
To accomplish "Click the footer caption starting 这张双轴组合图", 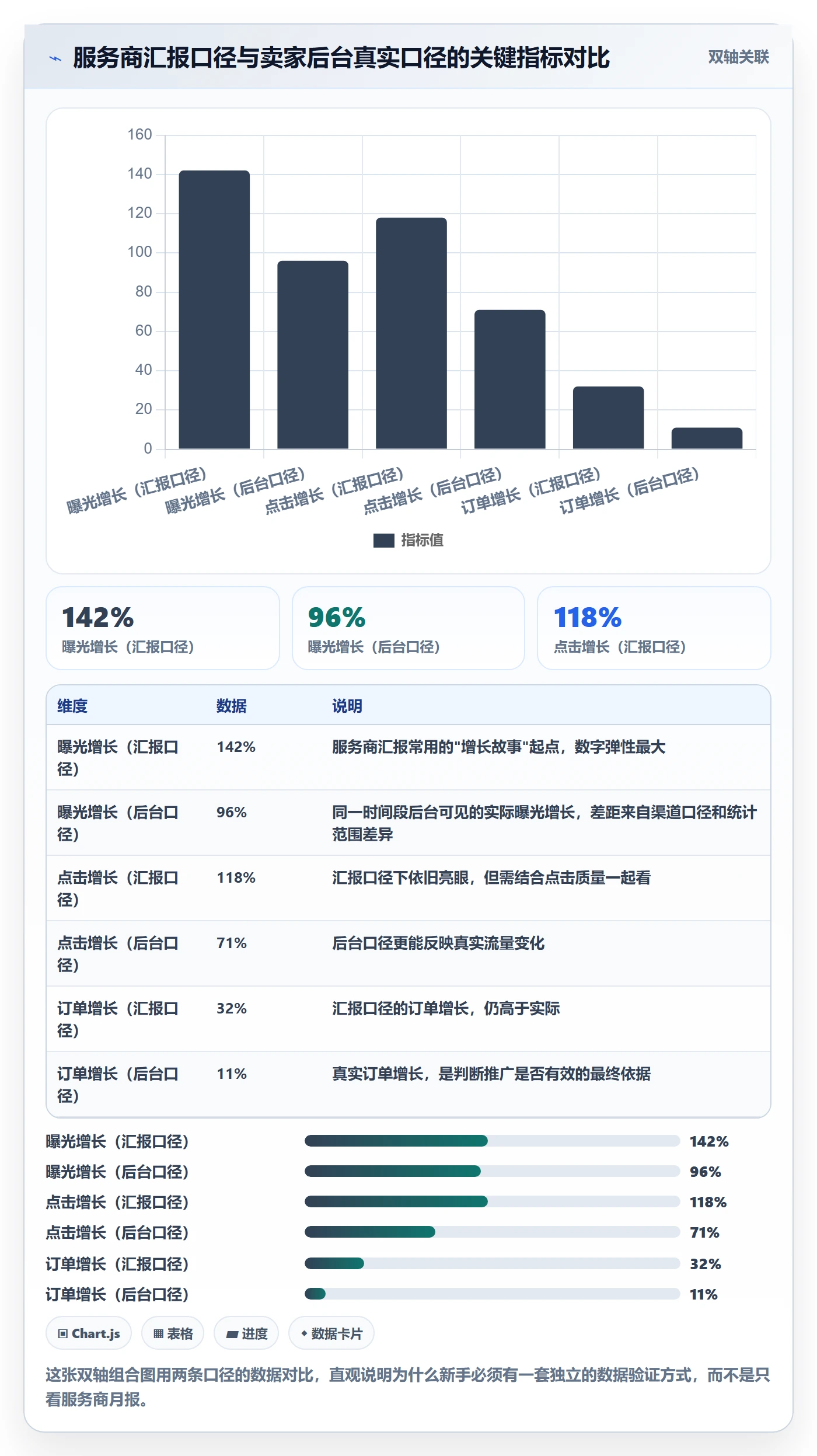I will coord(408,1387).
